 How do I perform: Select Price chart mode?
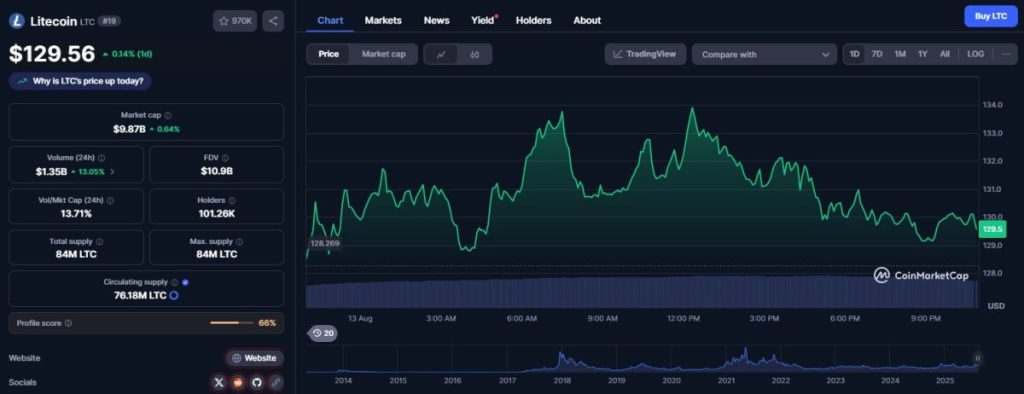pos(328,54)
